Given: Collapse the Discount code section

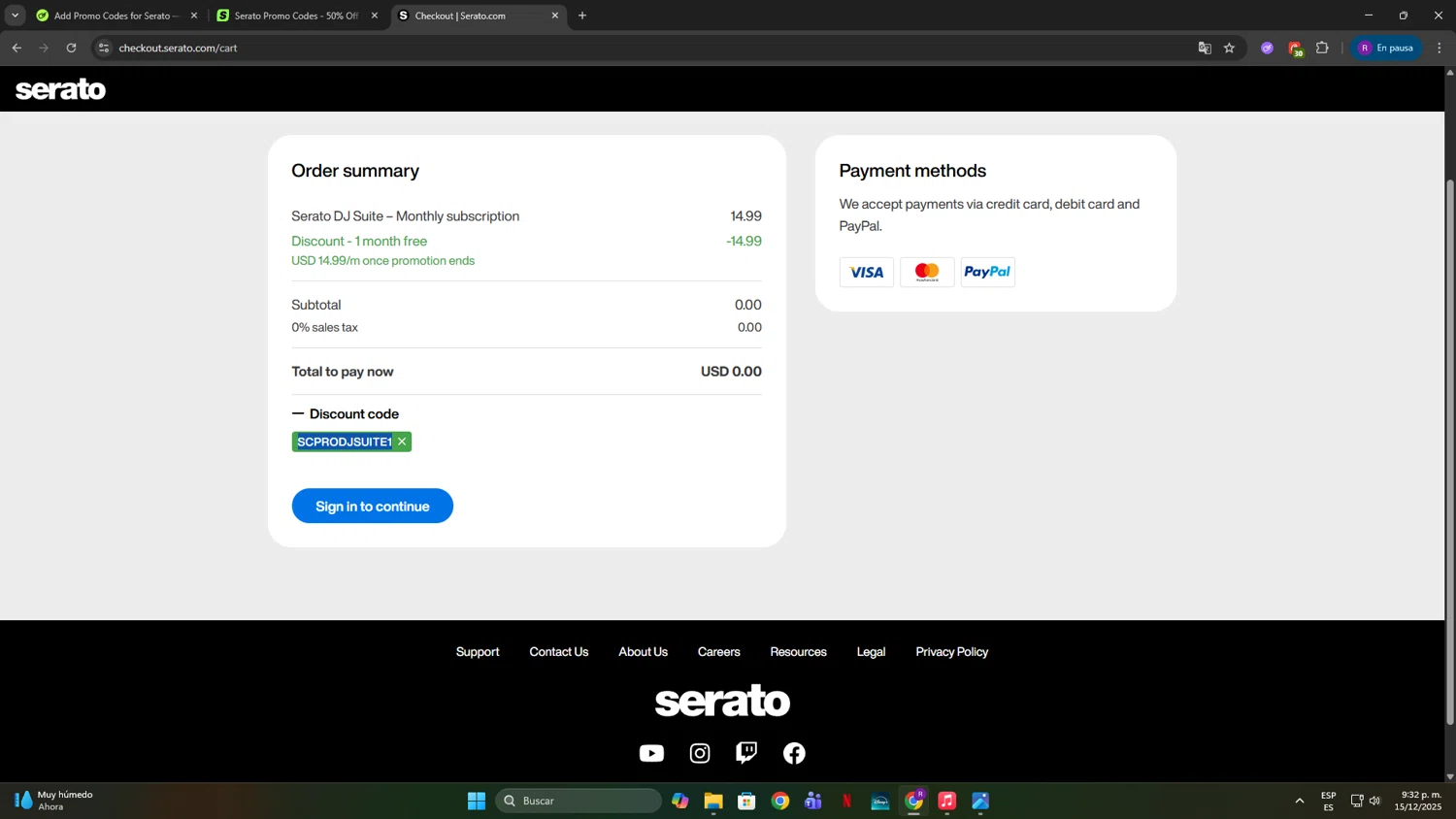Looking at the screenshot, I should [x=346, y=414].
